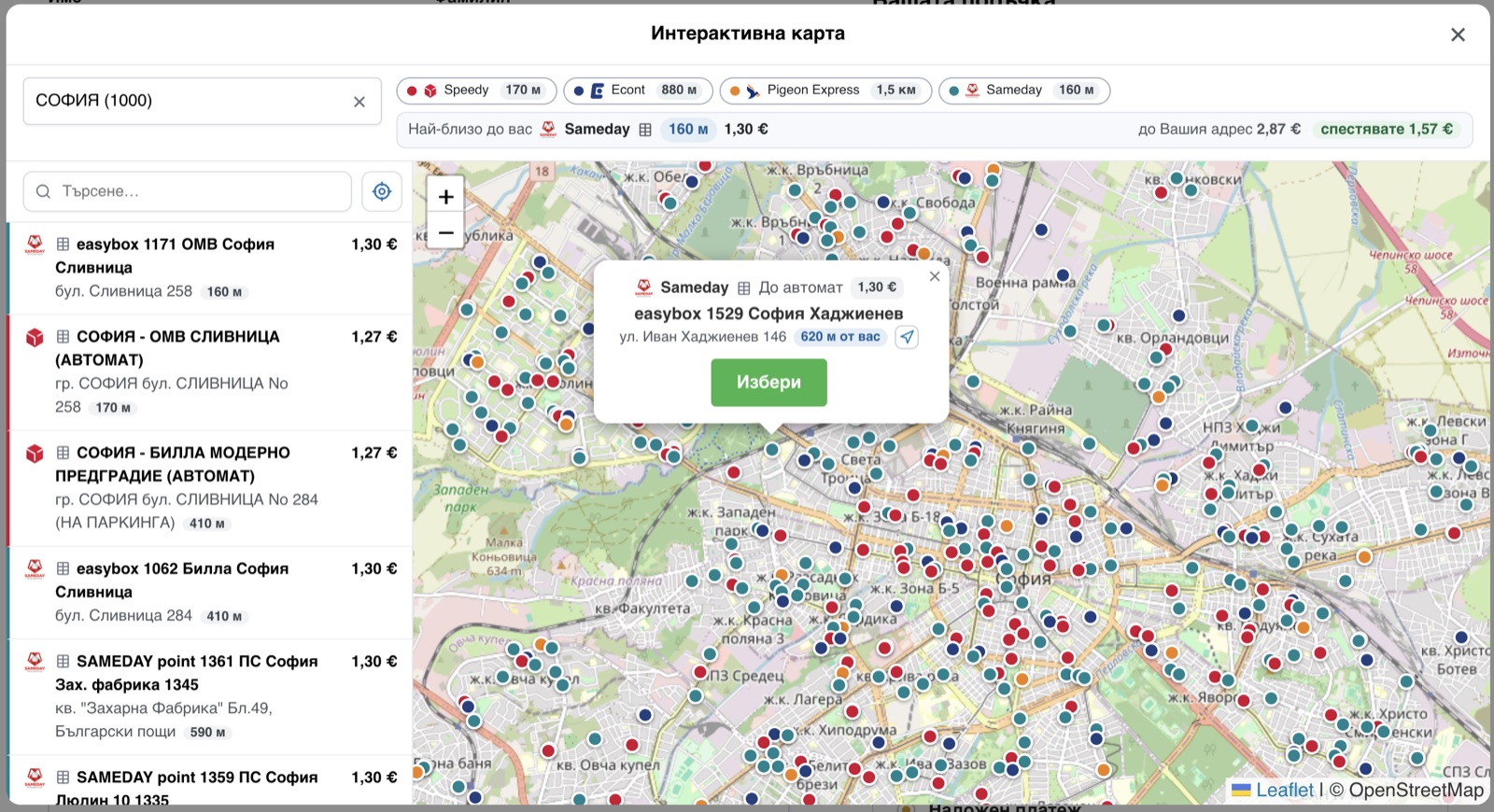Zoom out on the map
This screenshot has height=812, width=1494.
click(x=445, y=231)
